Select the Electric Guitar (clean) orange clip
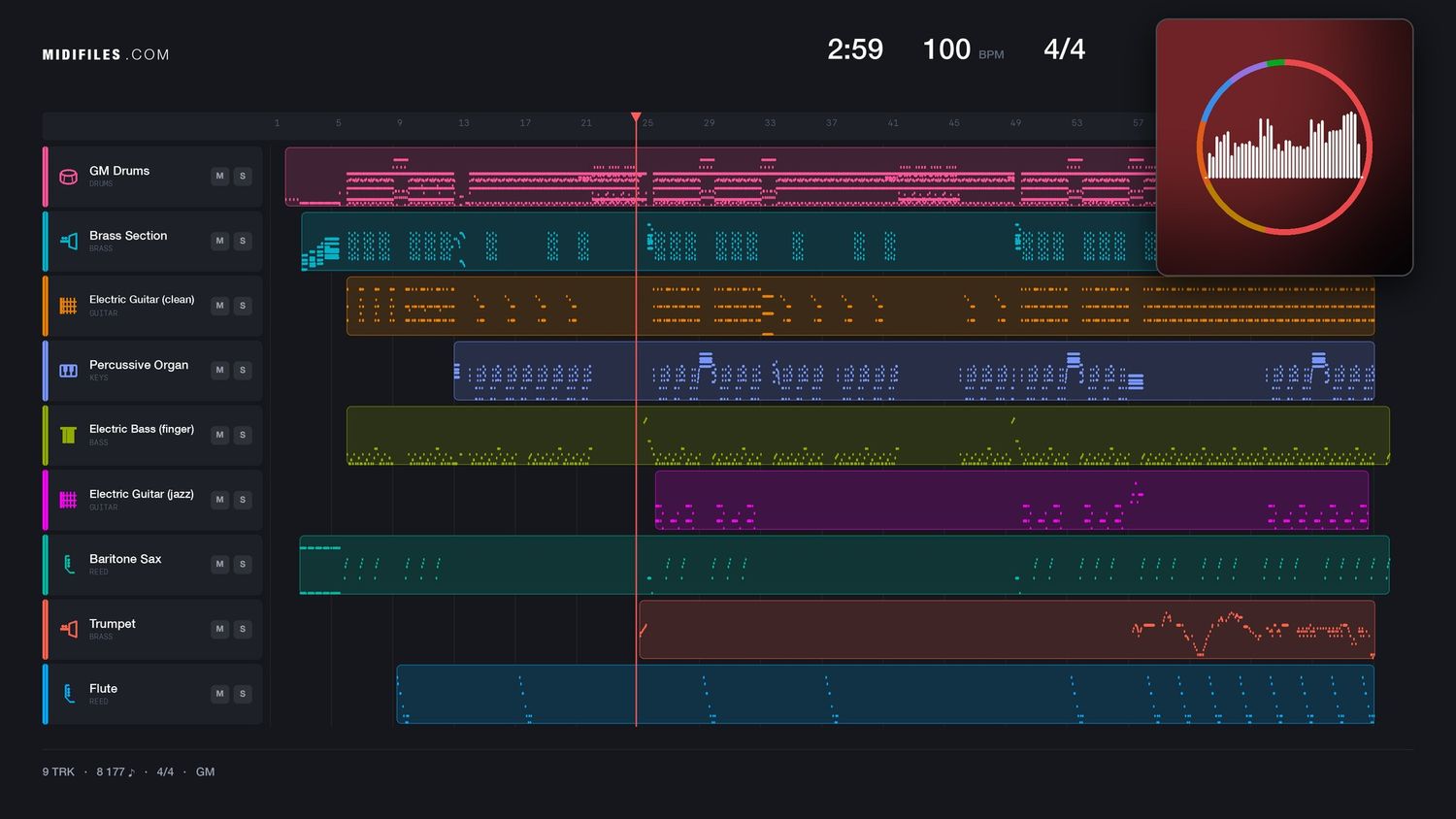The width and height of the screenshot is (1456, 819). tap(860, 306)
